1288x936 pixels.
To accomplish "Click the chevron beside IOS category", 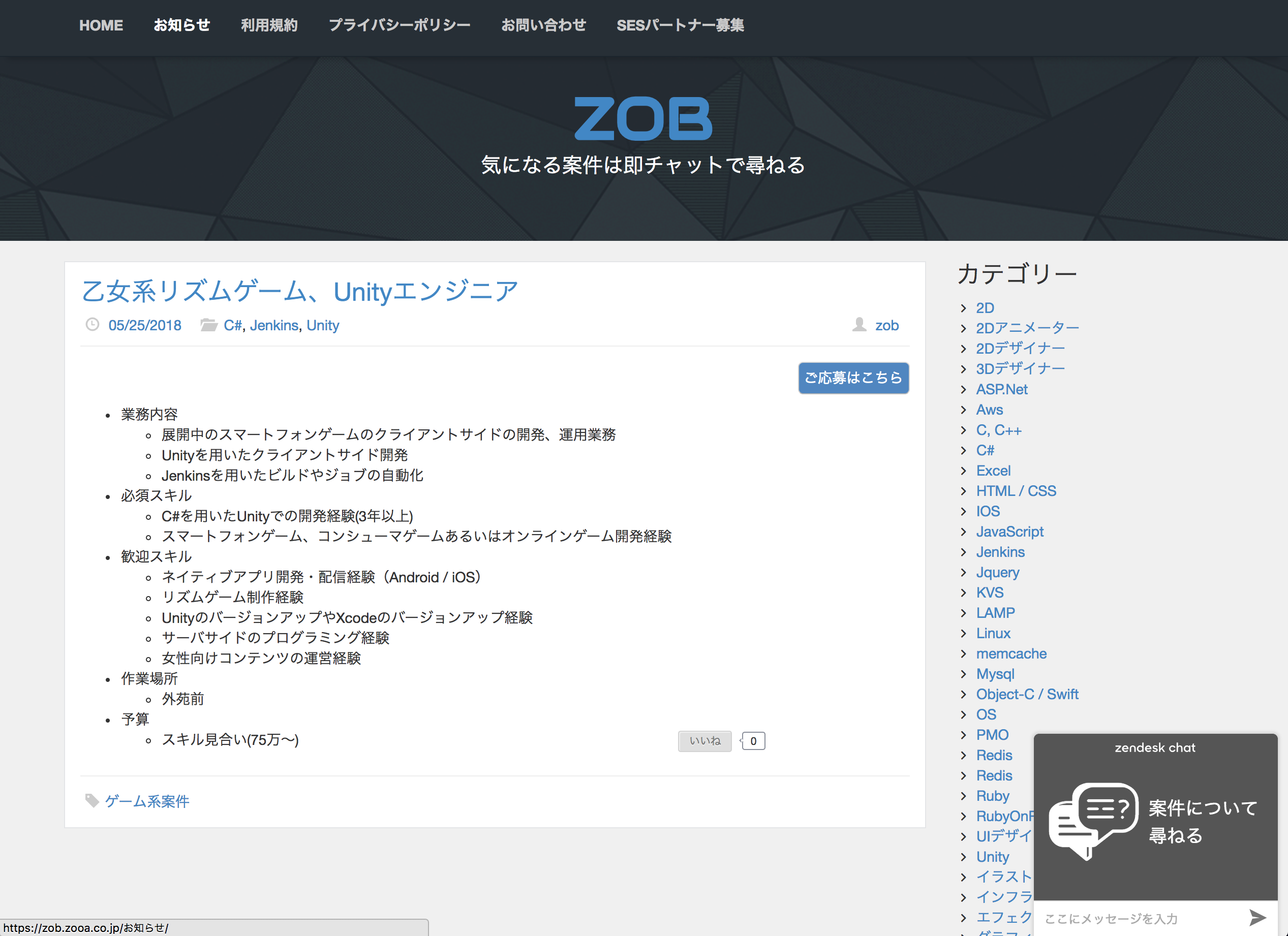I will click(x=963, y=511).
